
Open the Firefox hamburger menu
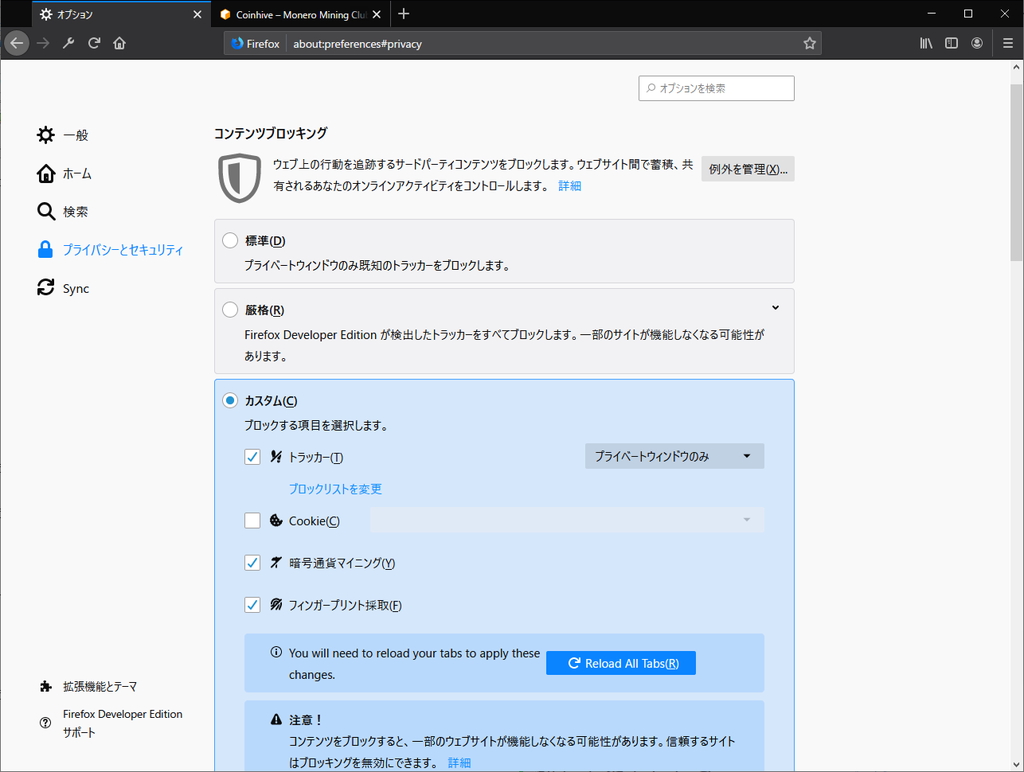coord(1006,43)
